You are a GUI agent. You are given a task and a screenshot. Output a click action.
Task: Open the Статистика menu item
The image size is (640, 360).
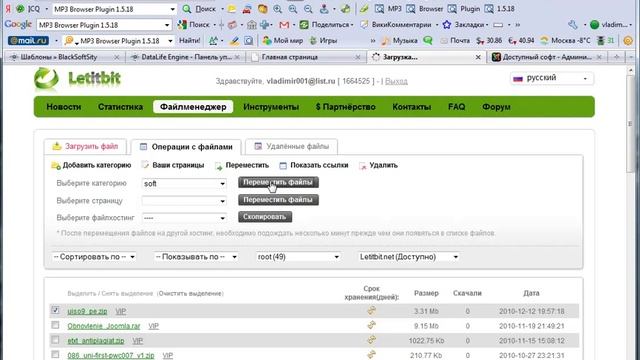click(x=120, y=107)
